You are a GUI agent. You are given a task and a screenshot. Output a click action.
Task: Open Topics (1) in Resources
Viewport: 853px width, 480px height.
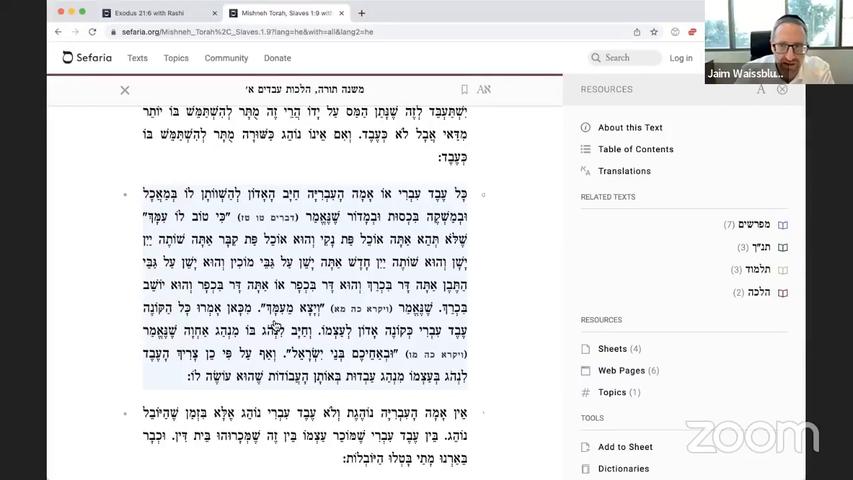619,393
